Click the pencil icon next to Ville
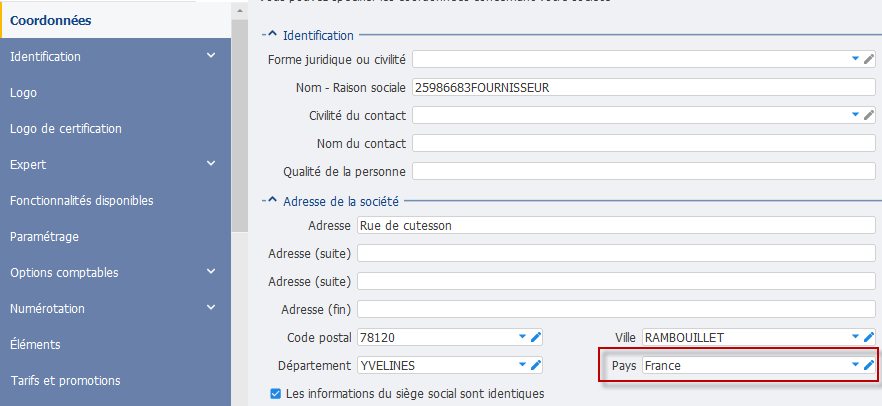Screen dimensions: 882x406 tap(869, 337)
